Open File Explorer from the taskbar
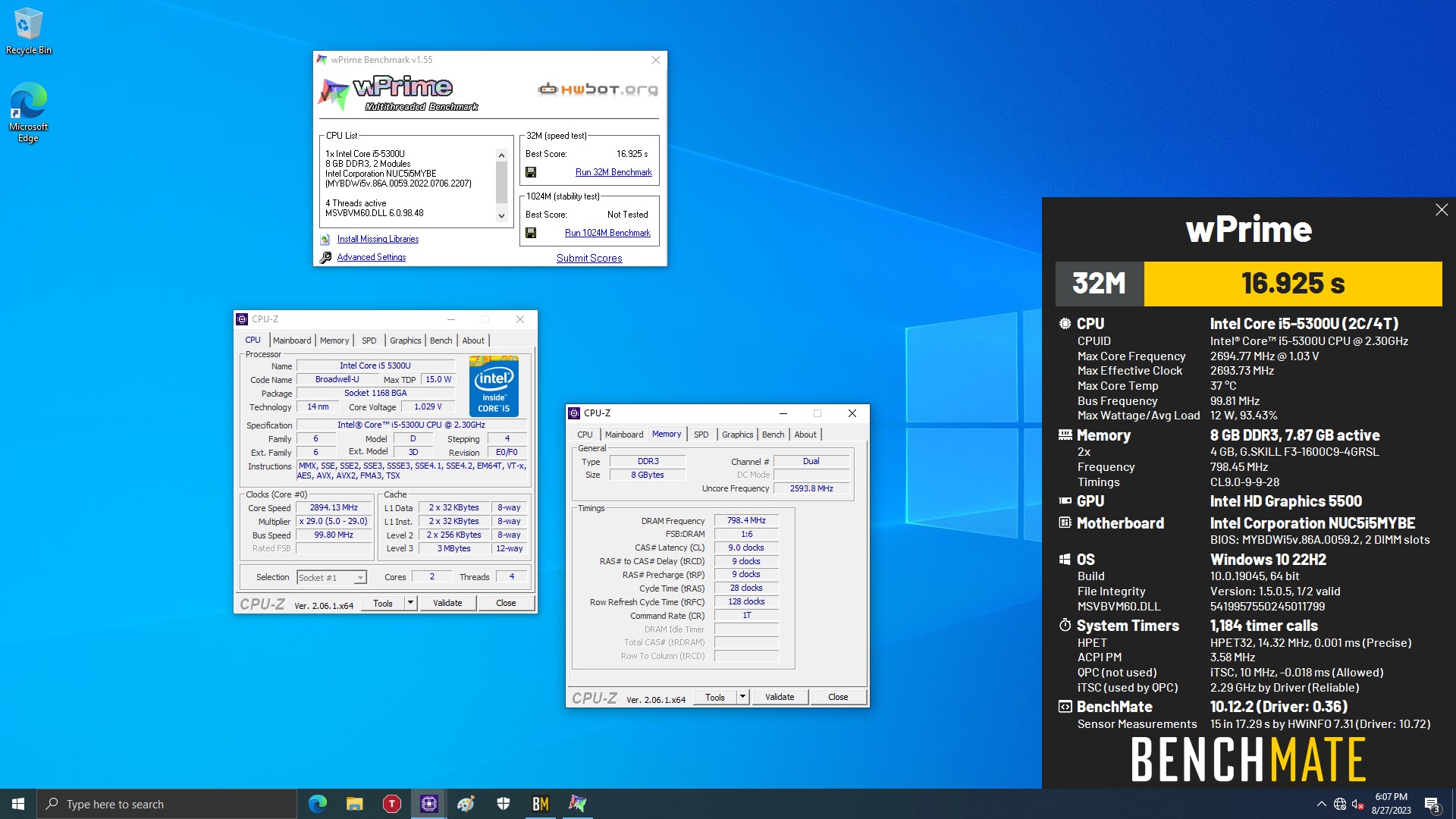Screen dimensions: 1456x819 coord(355,804)
